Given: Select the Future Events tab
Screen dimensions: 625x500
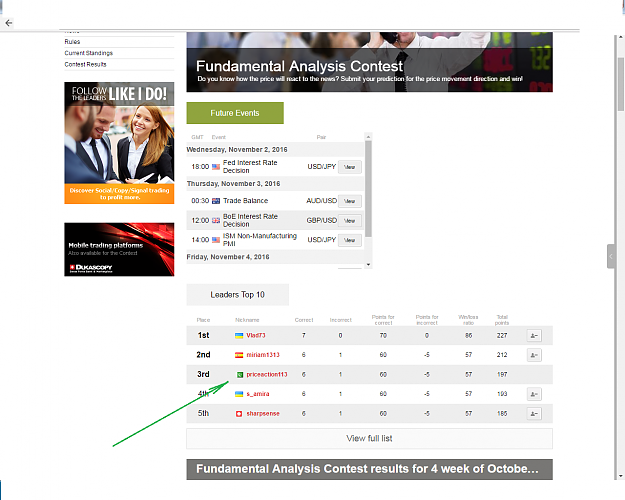Looking at the screenshot, I should (235, 113).
